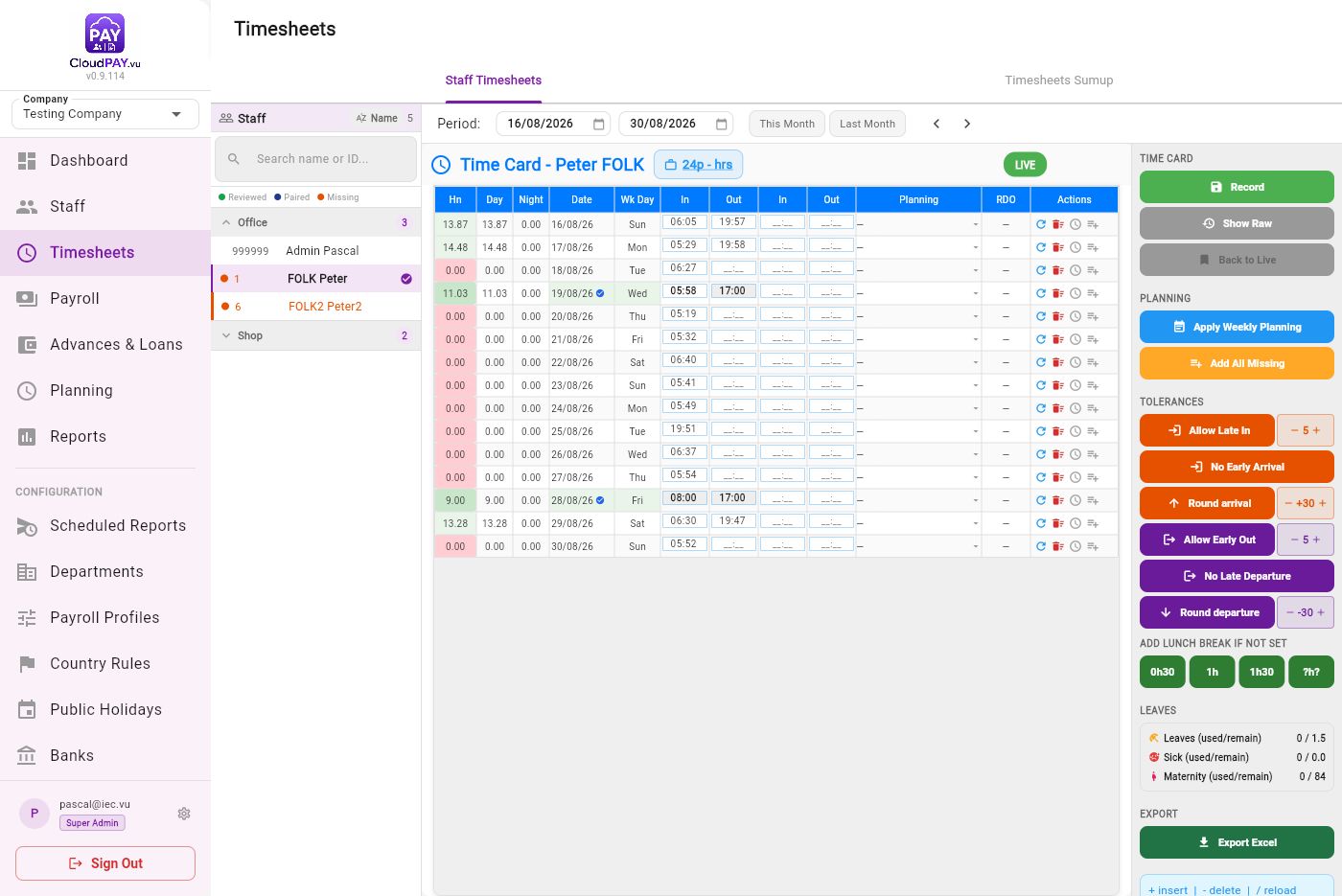Open the calendar picker for start date 16/08/2026
Image resolution: width=1342 pixels, height=896 pixels.
pyautogui.click(x=599, y=124)
